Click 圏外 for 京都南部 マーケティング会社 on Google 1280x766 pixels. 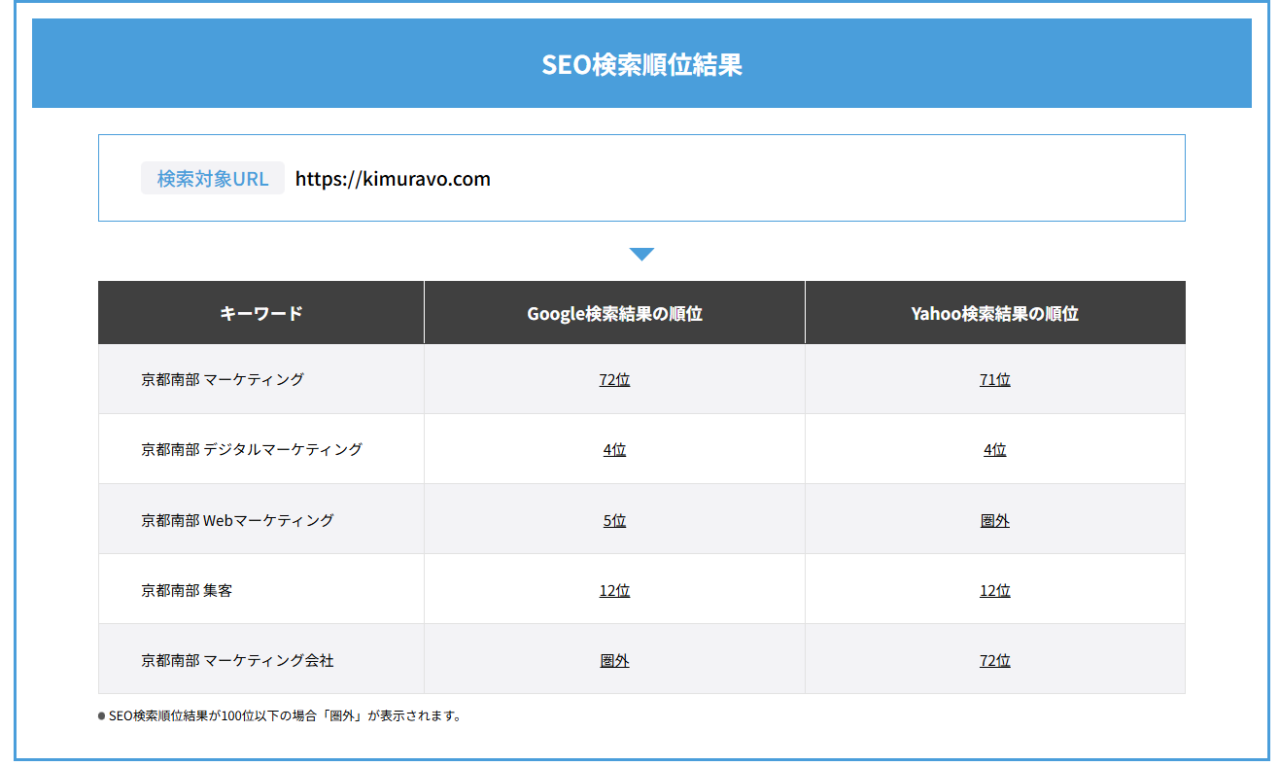(613, 659)
